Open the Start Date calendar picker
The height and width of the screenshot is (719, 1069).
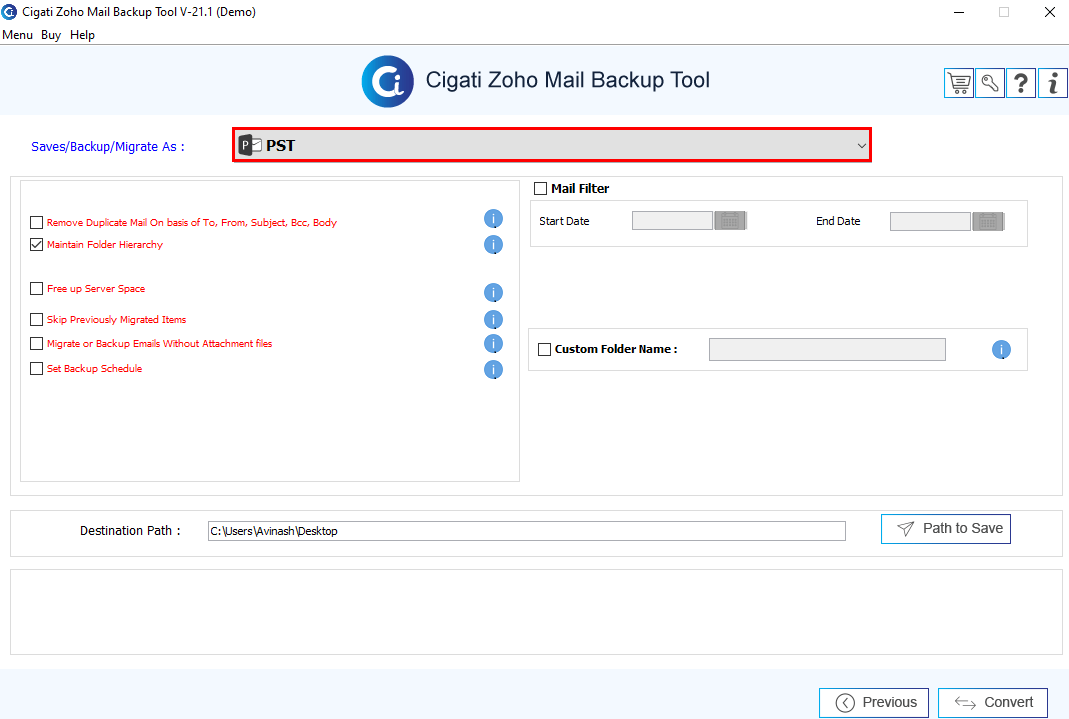pos(730,221)
